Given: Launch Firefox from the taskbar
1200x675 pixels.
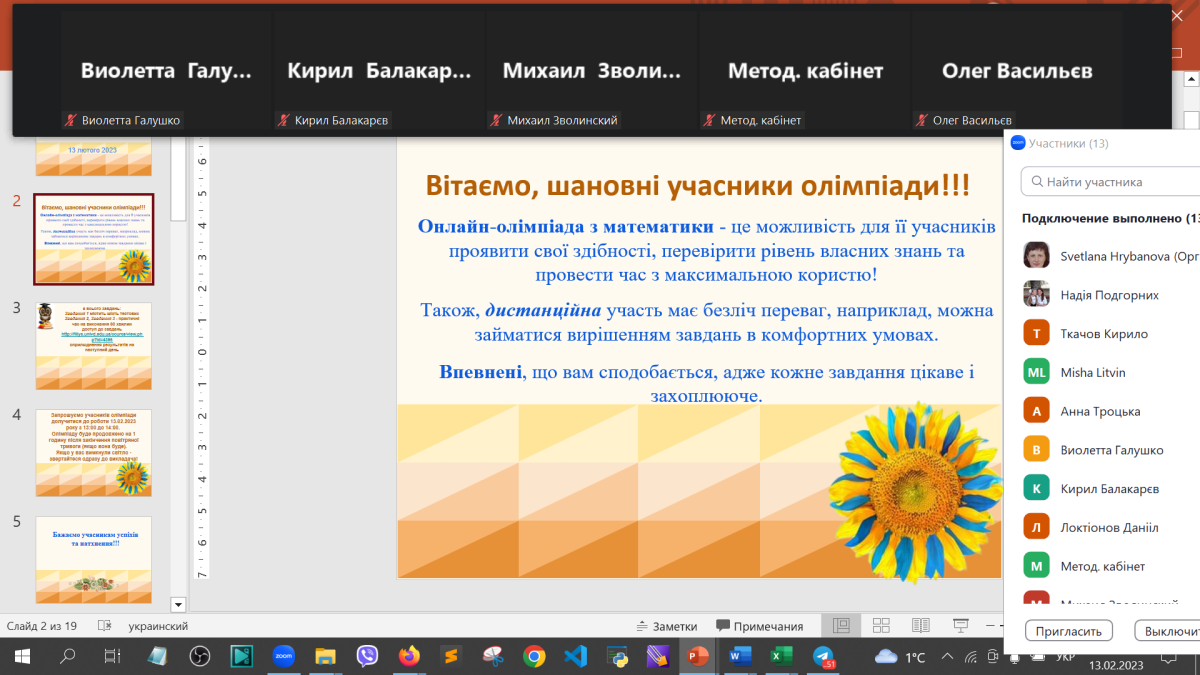Looking at the screenshot, I should 409,657.
